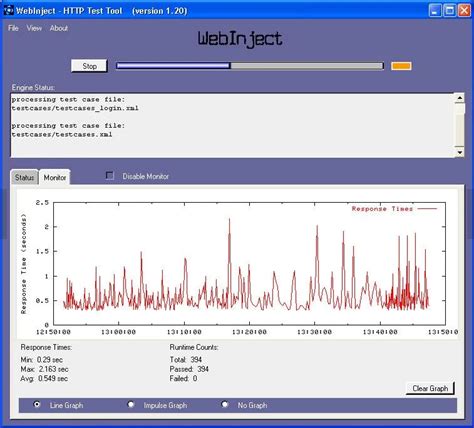Click the Engine Status scroll up arrow
Viewport: 474px width, 428px height.
coord(460,98)
